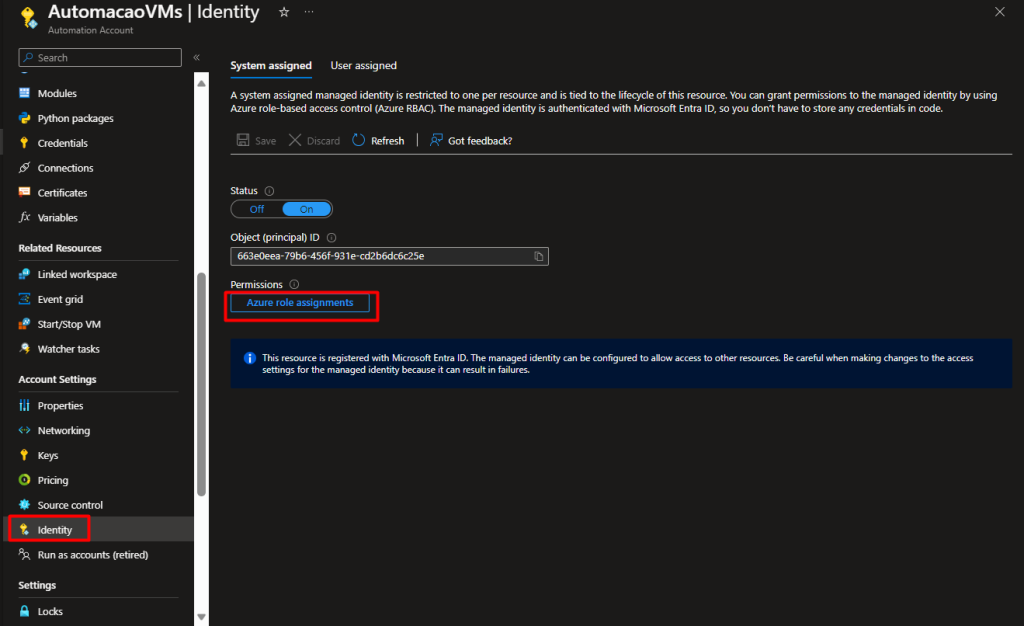
Task: Open the Networking settings item
Action: (x=64, y=431)
